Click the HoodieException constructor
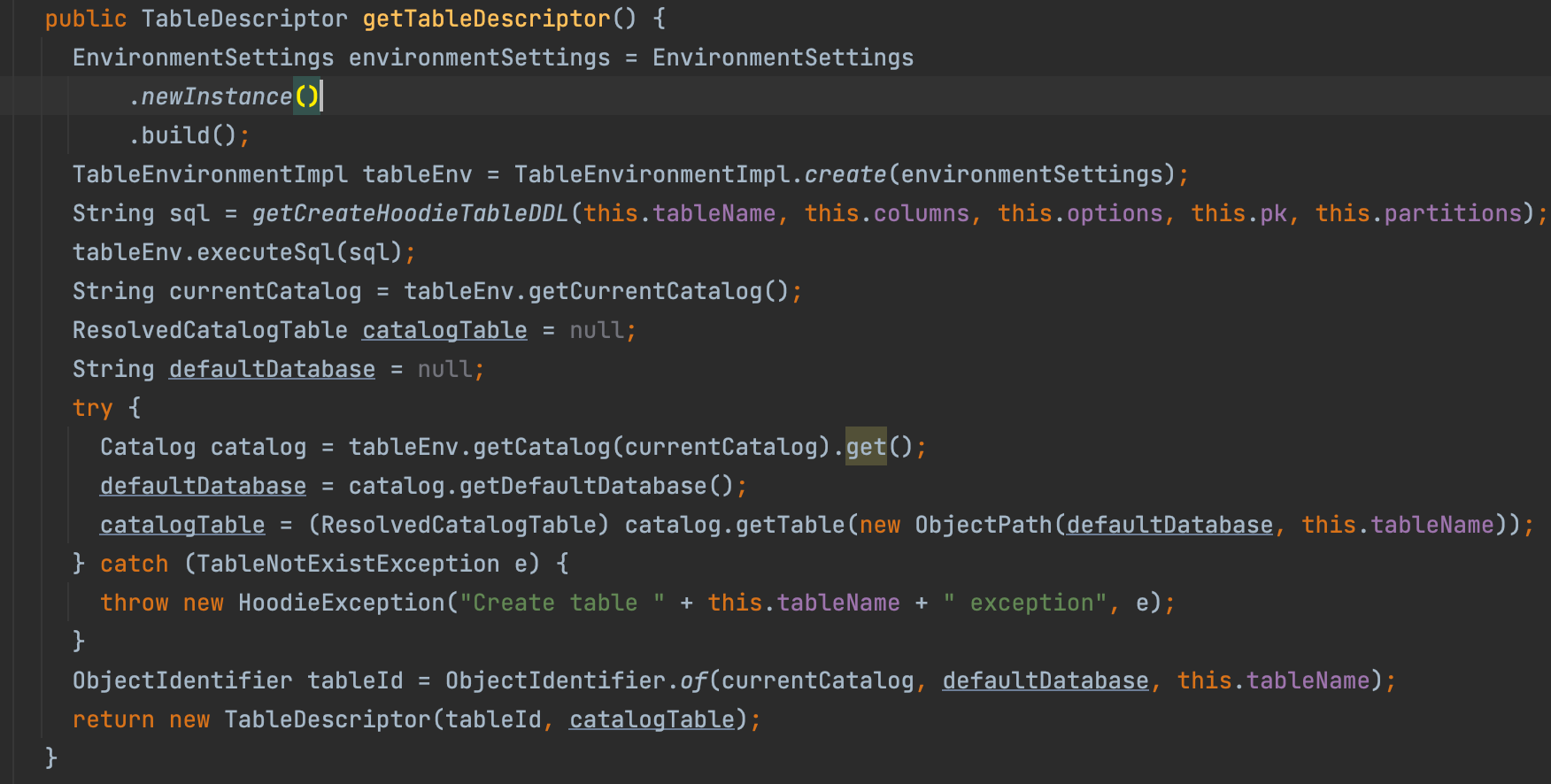This screenshot has width=1551, height=784. pos(342,603)
